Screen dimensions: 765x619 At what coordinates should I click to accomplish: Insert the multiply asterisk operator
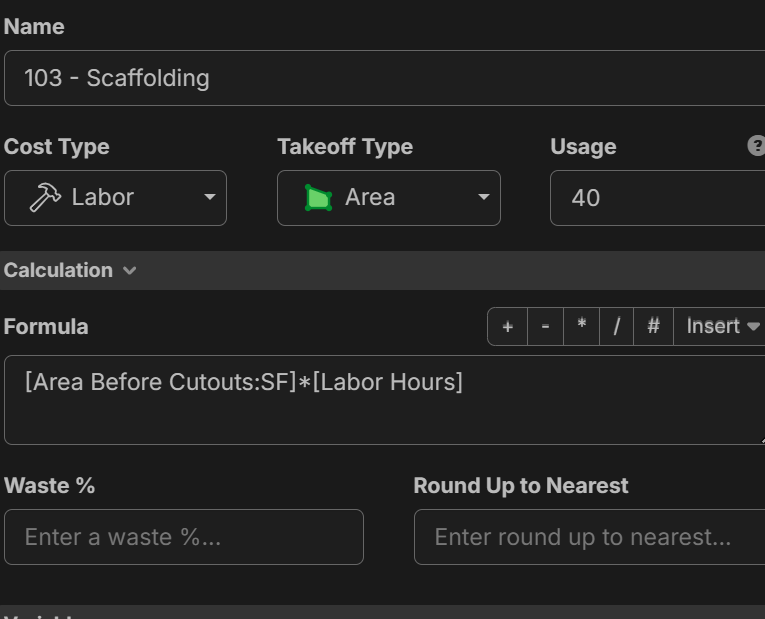581,327
